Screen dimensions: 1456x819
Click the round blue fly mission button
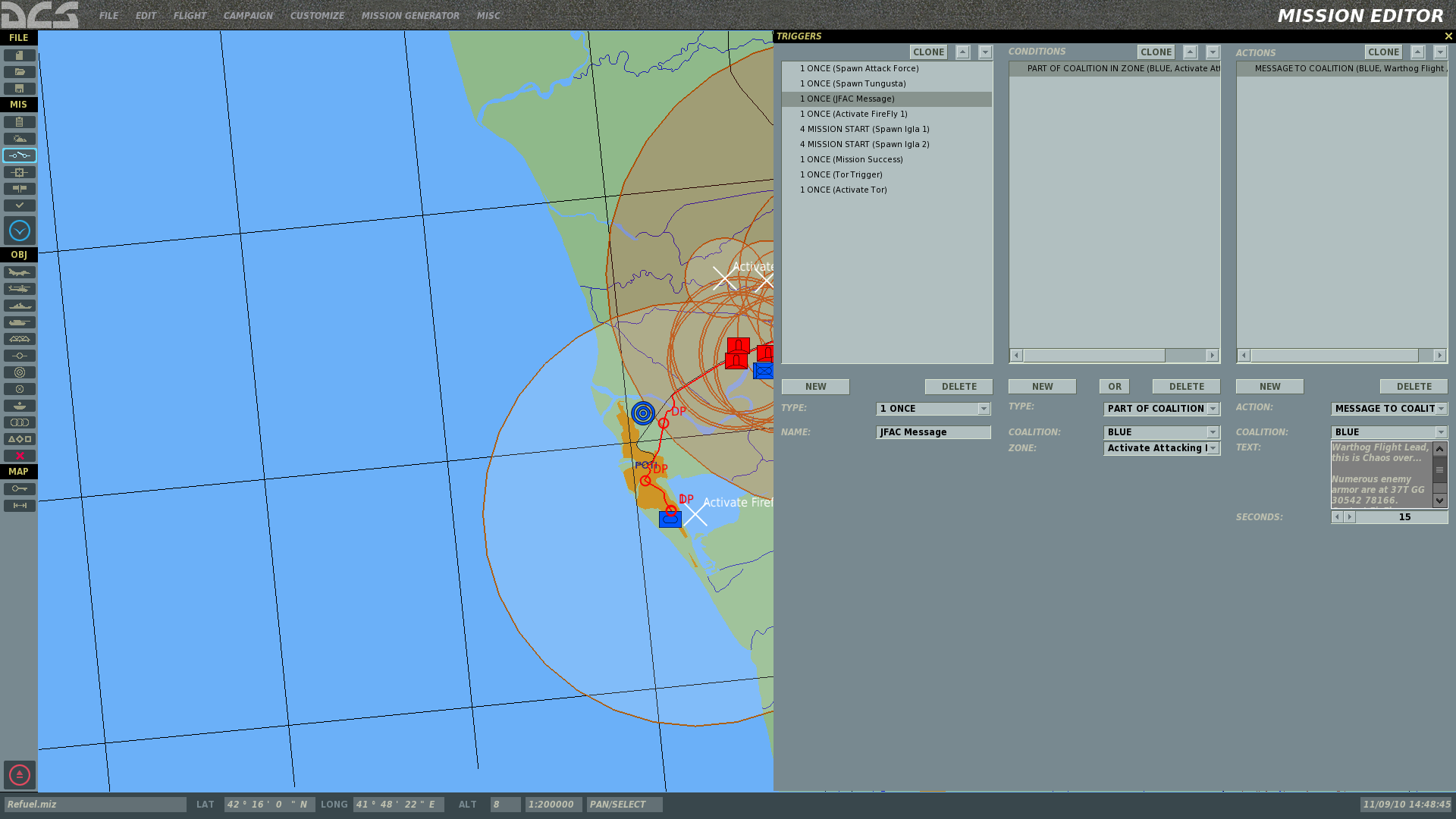click(20, 231)
